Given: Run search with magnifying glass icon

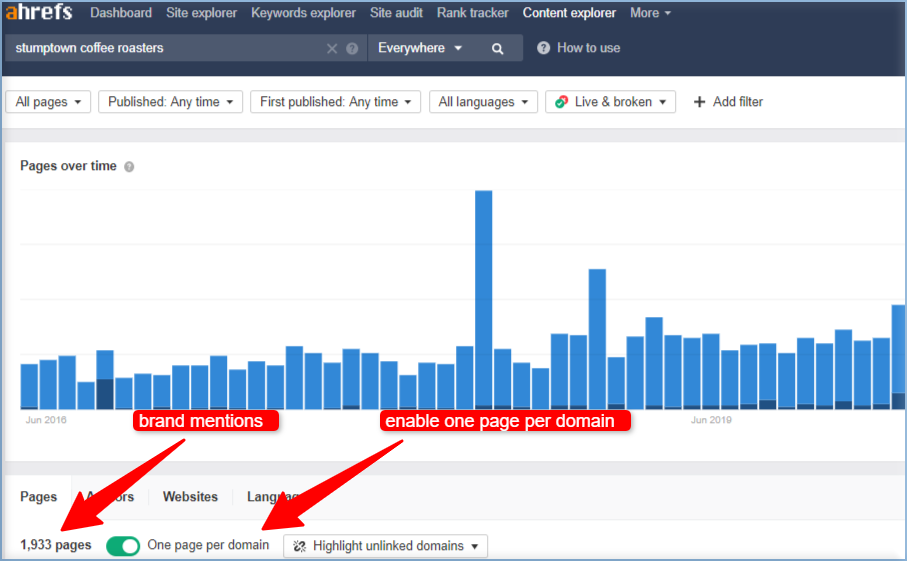Looking at the screenshot, I should point(497,49).
